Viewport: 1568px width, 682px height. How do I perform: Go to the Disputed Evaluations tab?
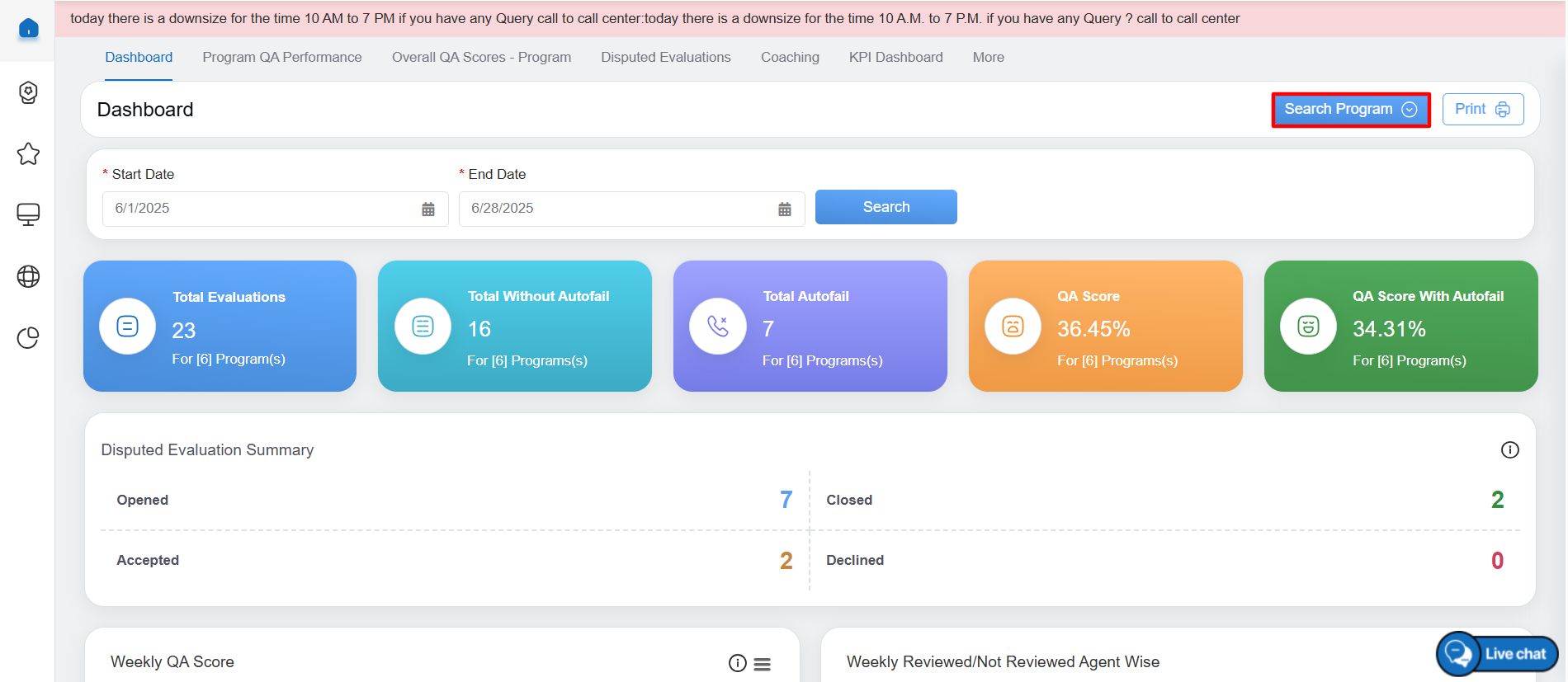pos(665,58)
